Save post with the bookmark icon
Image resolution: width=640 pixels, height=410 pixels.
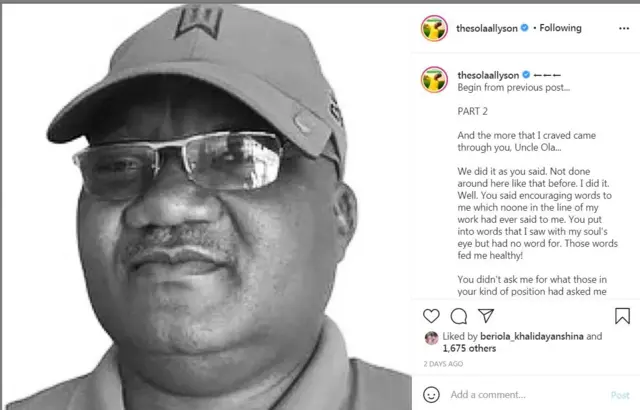click(622, 316)
